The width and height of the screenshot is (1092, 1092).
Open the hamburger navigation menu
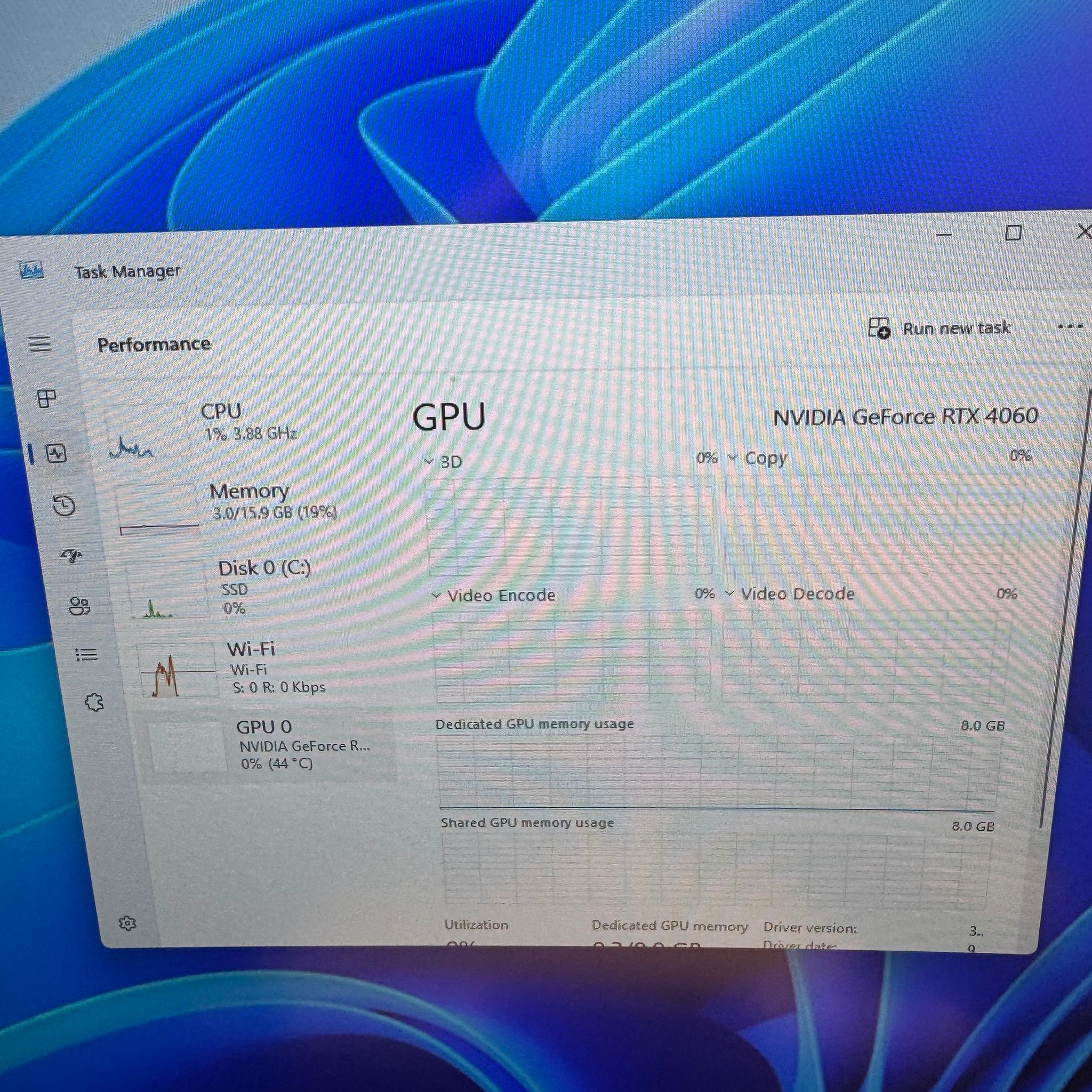(x=39, y=344)
